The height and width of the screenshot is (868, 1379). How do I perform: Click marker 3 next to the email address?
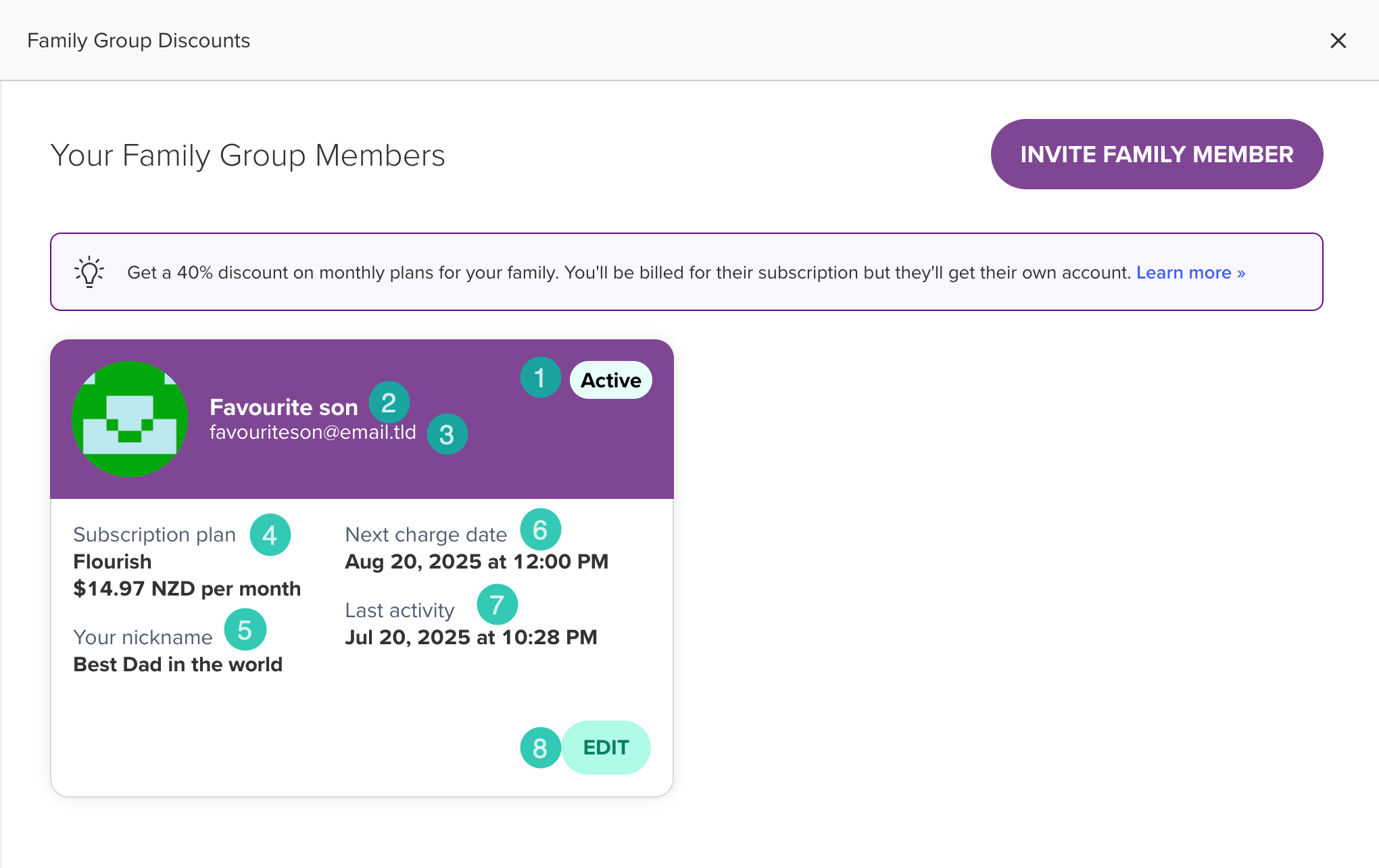(447, 433)
